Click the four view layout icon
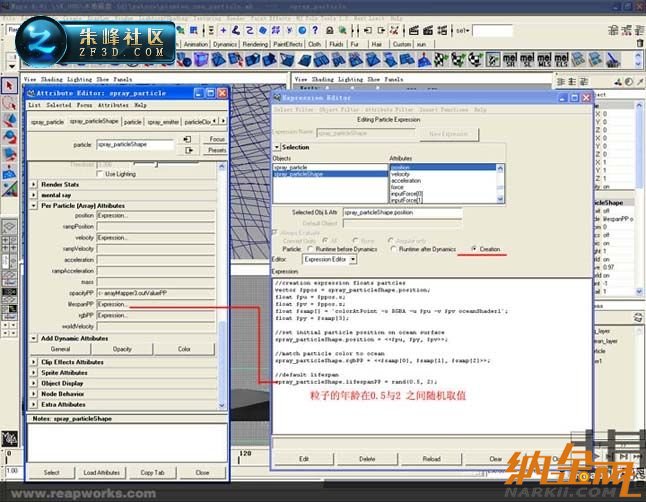Image resolution: width=646 pixels, height=502 pixels. click(9, 244)
